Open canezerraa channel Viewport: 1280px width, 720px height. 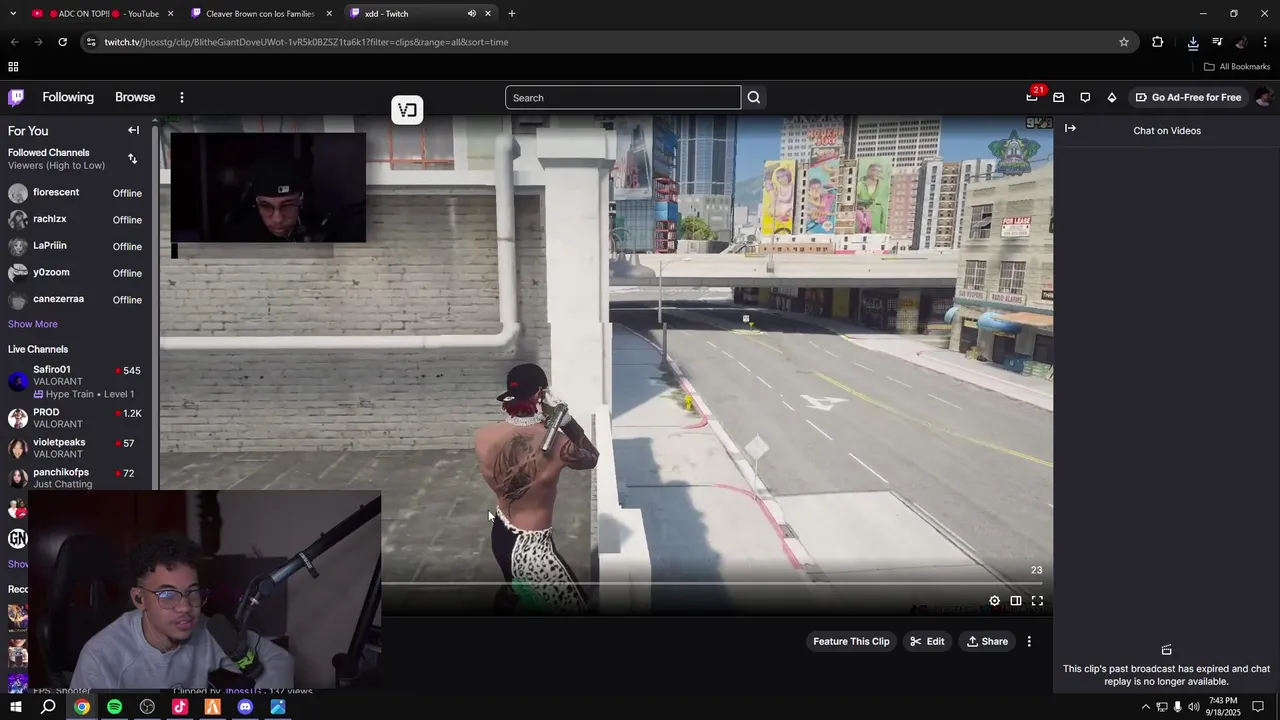[x=76, y=300]
